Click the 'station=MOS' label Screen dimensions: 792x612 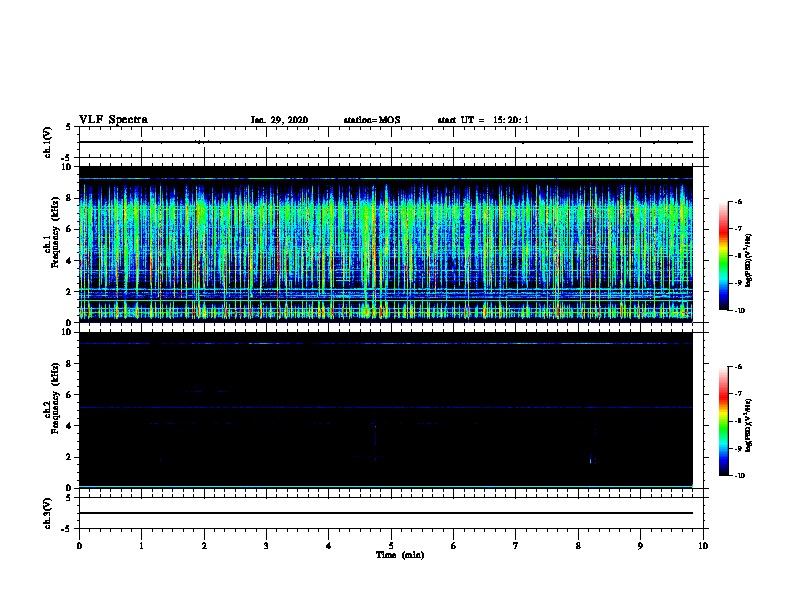[372, 120]
